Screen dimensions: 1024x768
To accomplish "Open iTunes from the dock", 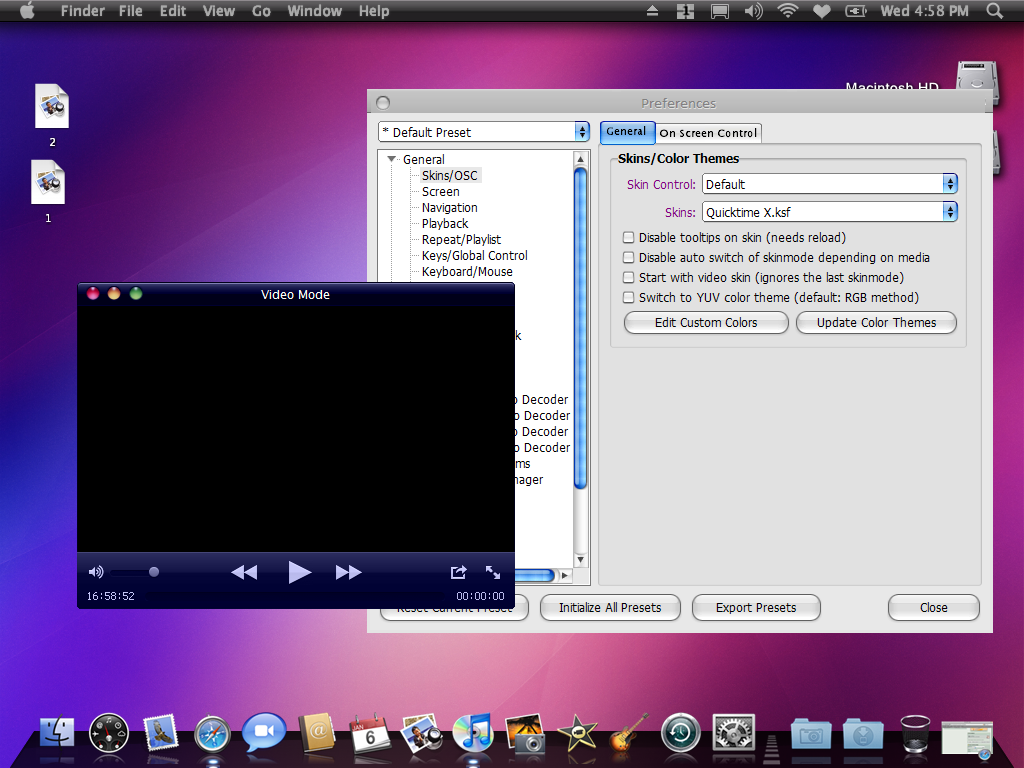I will pyautogui.click(x=472, y=733).
